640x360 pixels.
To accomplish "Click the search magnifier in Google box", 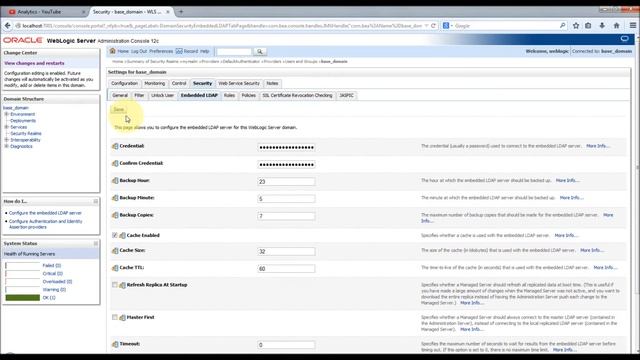I will pos(562,25).
